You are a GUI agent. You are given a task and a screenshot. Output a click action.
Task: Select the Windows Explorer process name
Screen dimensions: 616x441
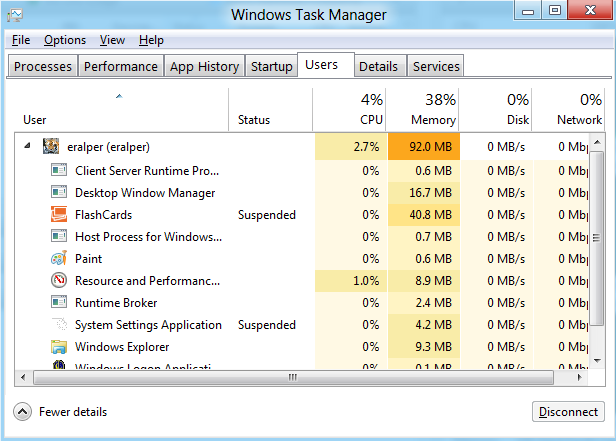[x=122, y=347]
